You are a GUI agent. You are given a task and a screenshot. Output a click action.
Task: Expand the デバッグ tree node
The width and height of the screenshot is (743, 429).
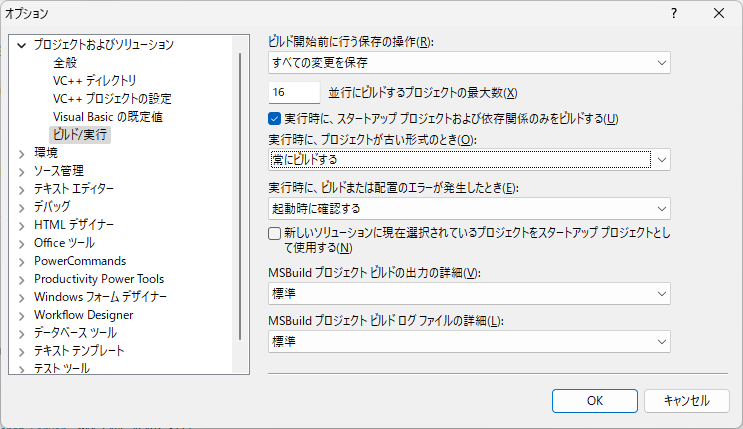(x=22, y=207)
